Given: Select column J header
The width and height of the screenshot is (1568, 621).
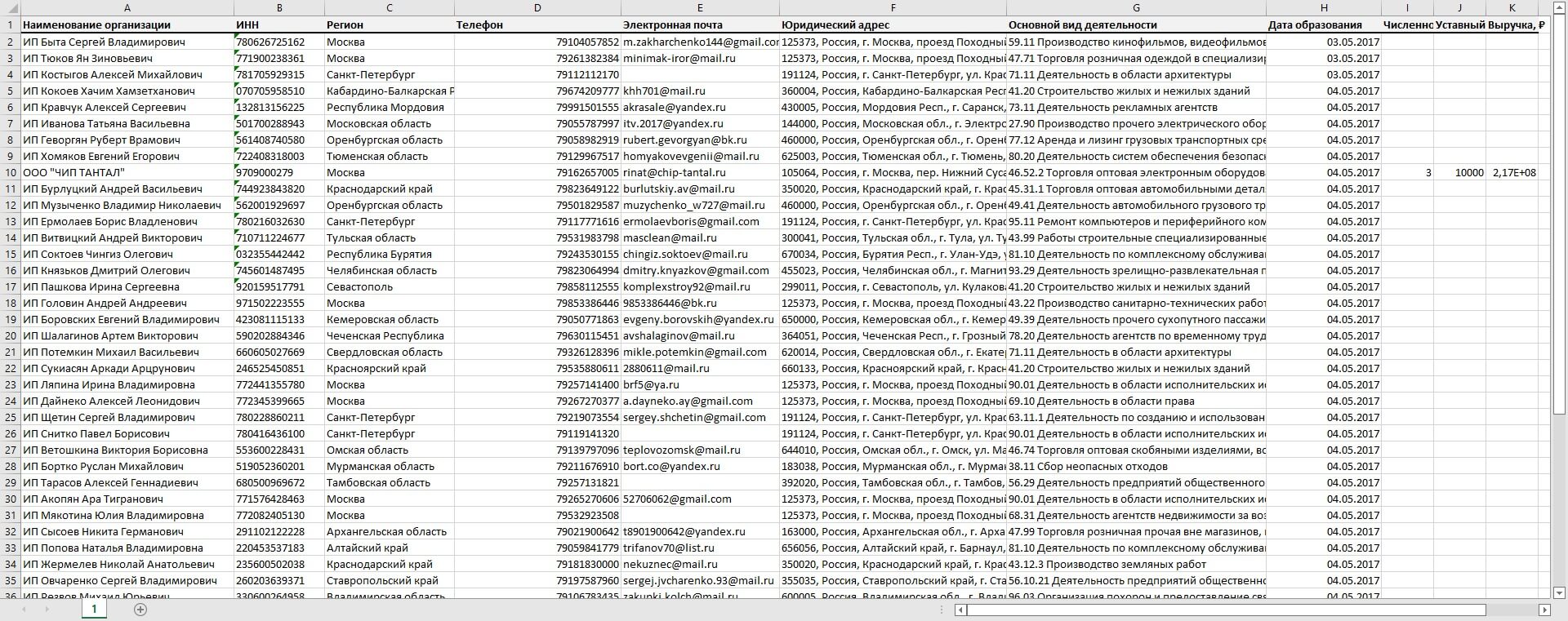Looking at the screenshot, I should pos(1459,7).
